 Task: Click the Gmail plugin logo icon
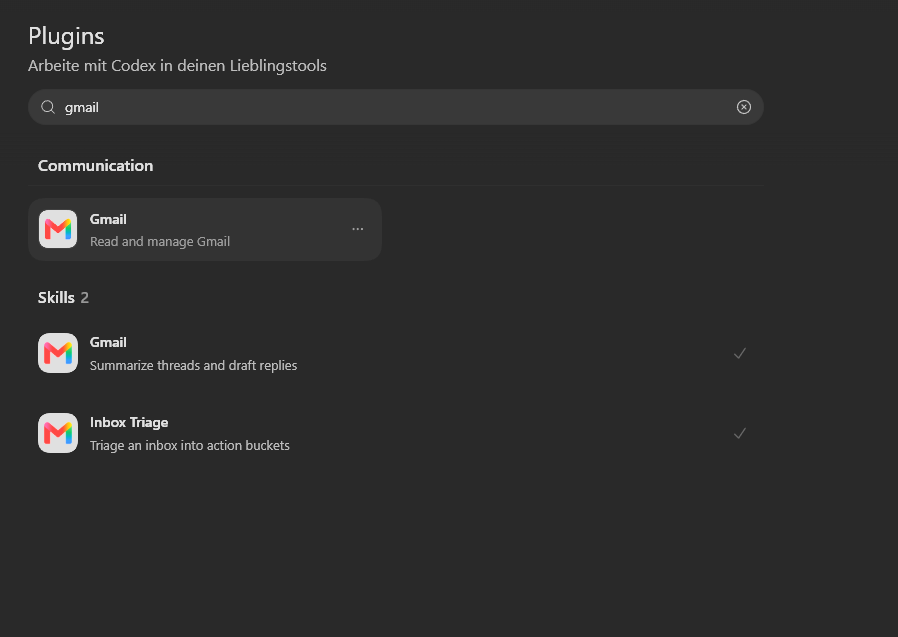pyautogui.click(x=58, y=229)
